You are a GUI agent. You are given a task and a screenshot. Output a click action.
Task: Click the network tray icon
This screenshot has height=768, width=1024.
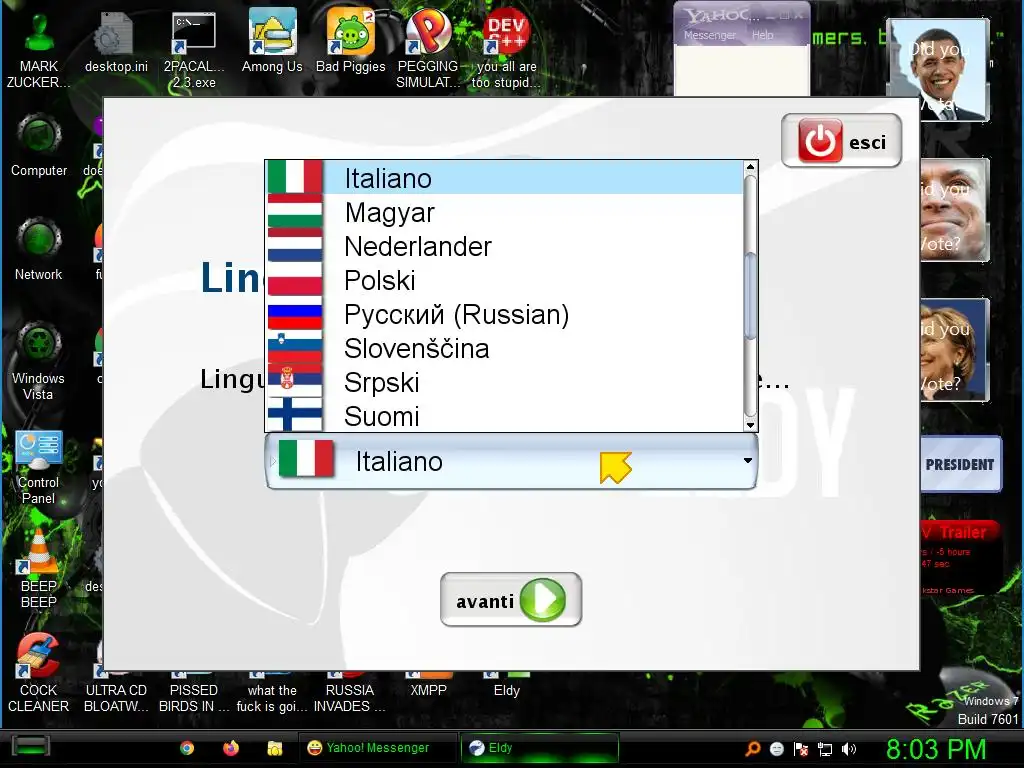click(825, 749)
